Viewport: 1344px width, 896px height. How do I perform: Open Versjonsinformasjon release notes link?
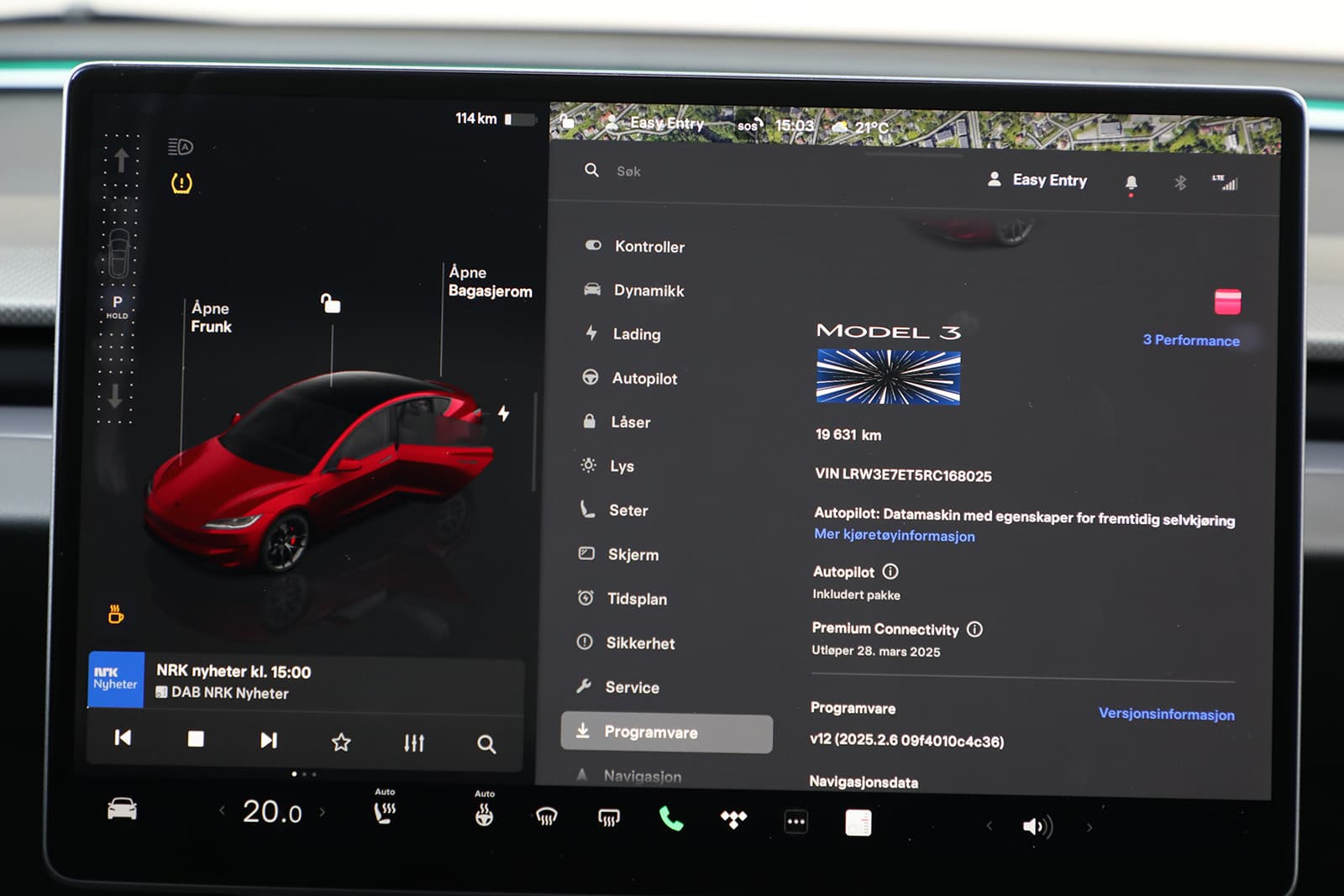(x=1167, y=714)
